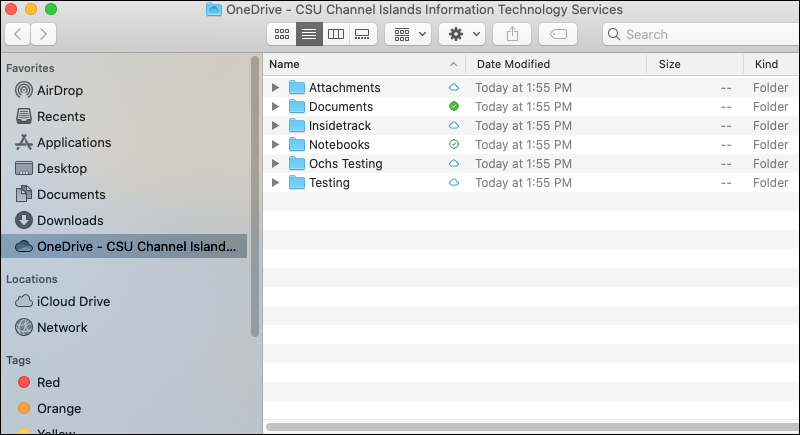Screen dimensions: 800x435
Task: Sort by the Kind column header
Action: point(771,64)
